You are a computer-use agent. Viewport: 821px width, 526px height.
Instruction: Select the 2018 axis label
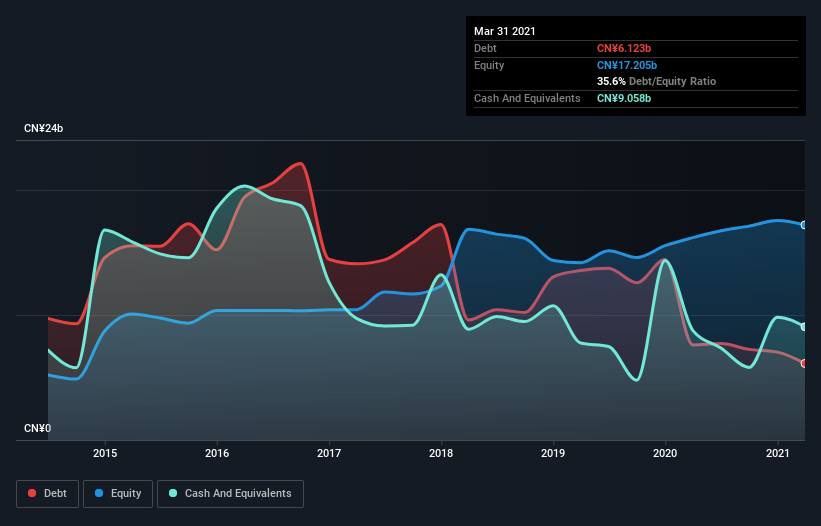point(441,453)
